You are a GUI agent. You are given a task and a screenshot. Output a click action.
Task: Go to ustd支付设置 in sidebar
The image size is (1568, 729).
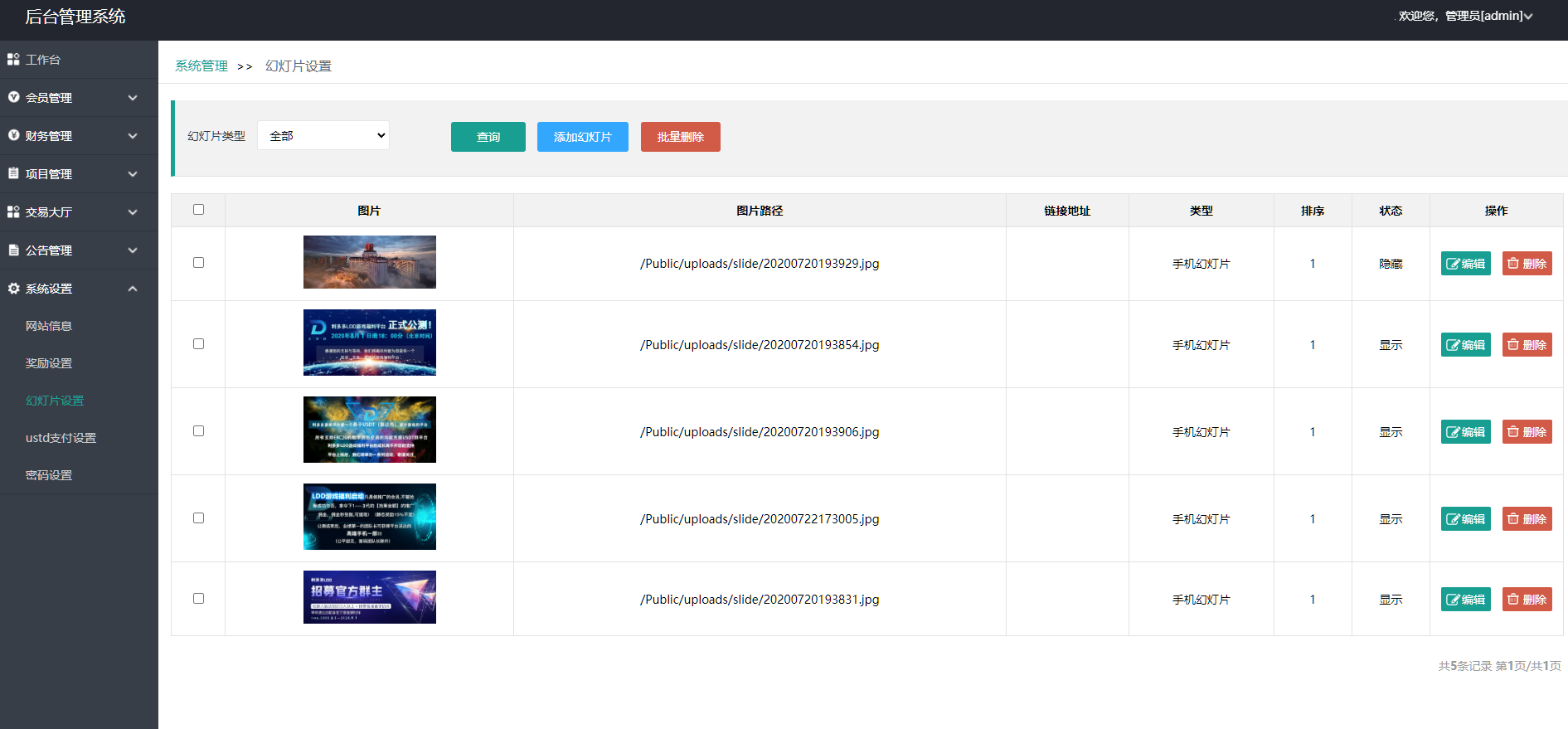(61, 438)
